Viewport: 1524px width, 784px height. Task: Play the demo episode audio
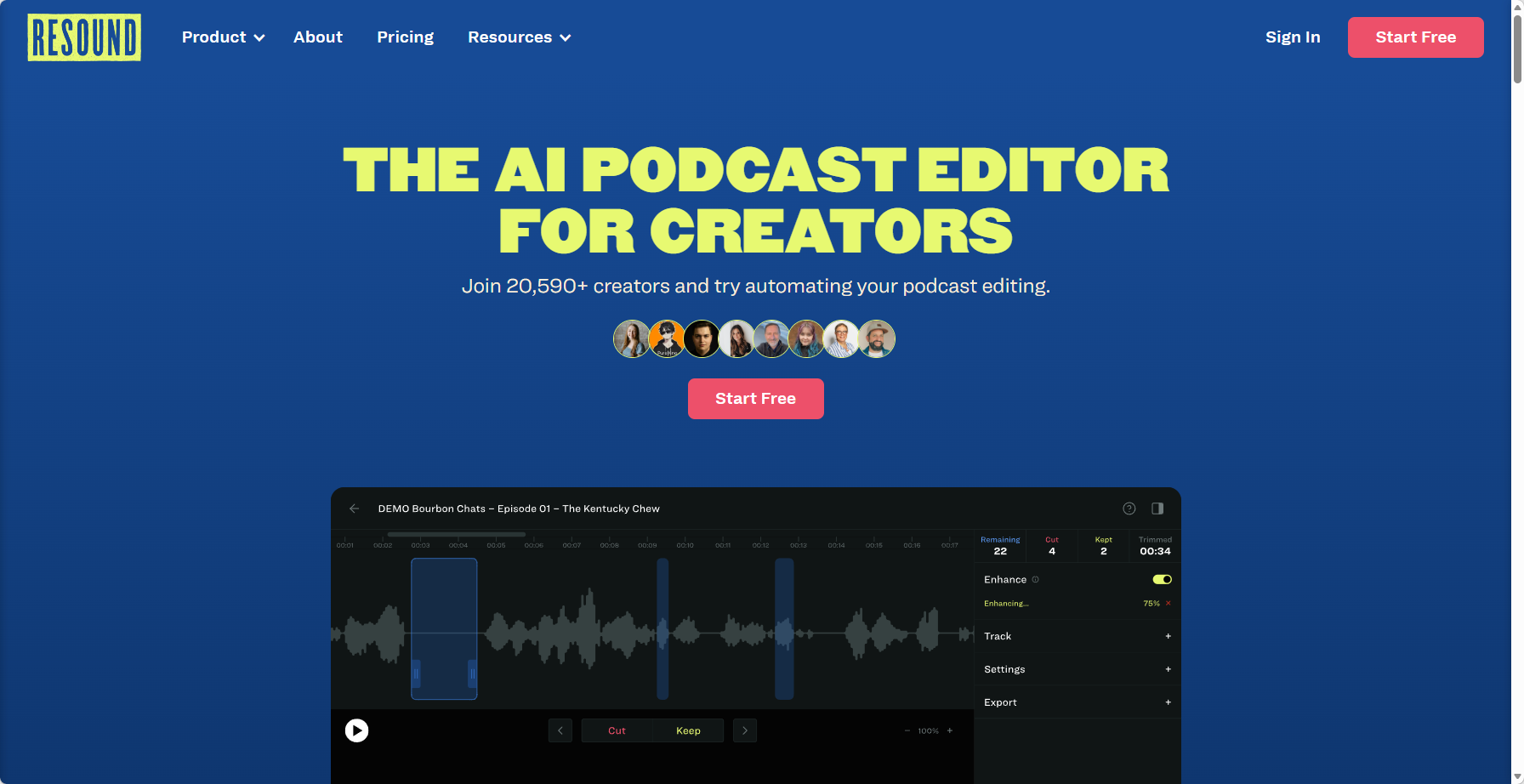pyautogui.click(x=357, y=730)
